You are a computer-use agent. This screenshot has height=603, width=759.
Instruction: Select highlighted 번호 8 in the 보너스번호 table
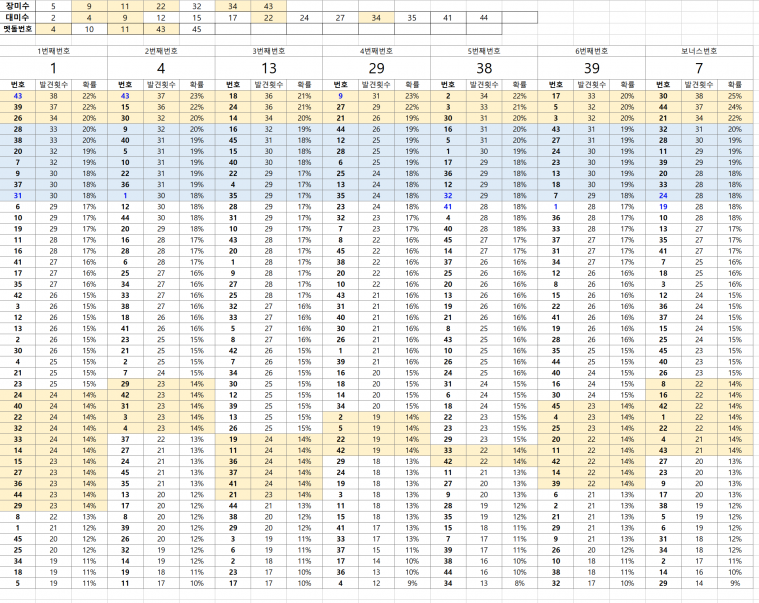663,384
